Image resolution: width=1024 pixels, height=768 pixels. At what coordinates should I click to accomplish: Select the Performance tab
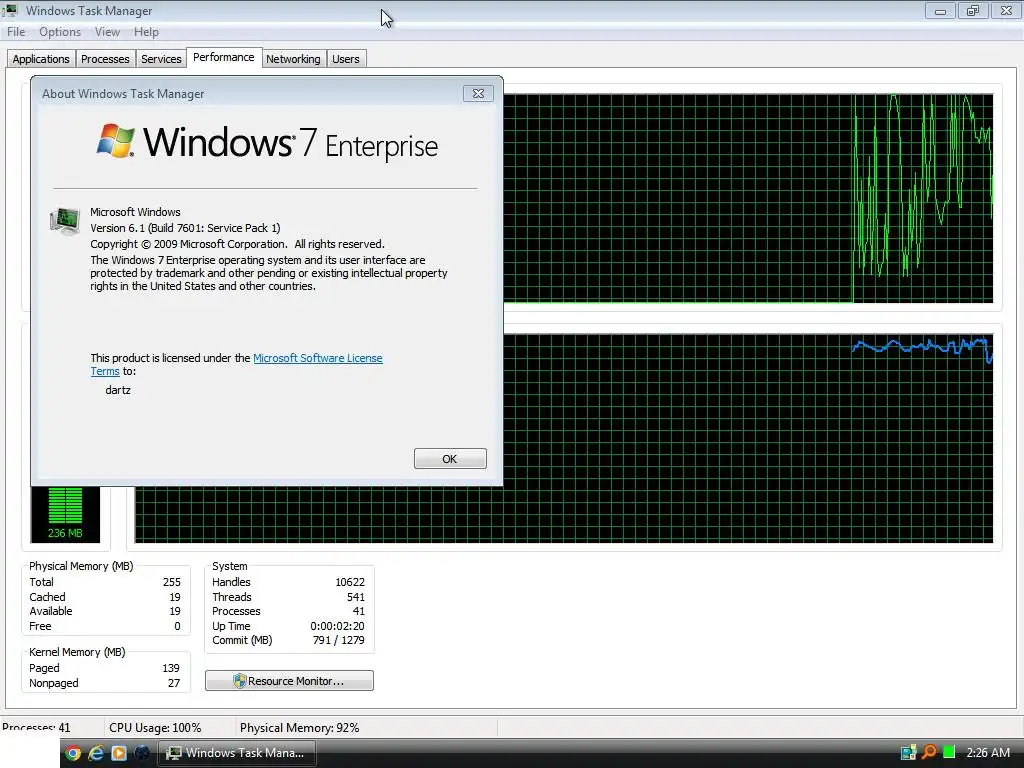(223, 57)
